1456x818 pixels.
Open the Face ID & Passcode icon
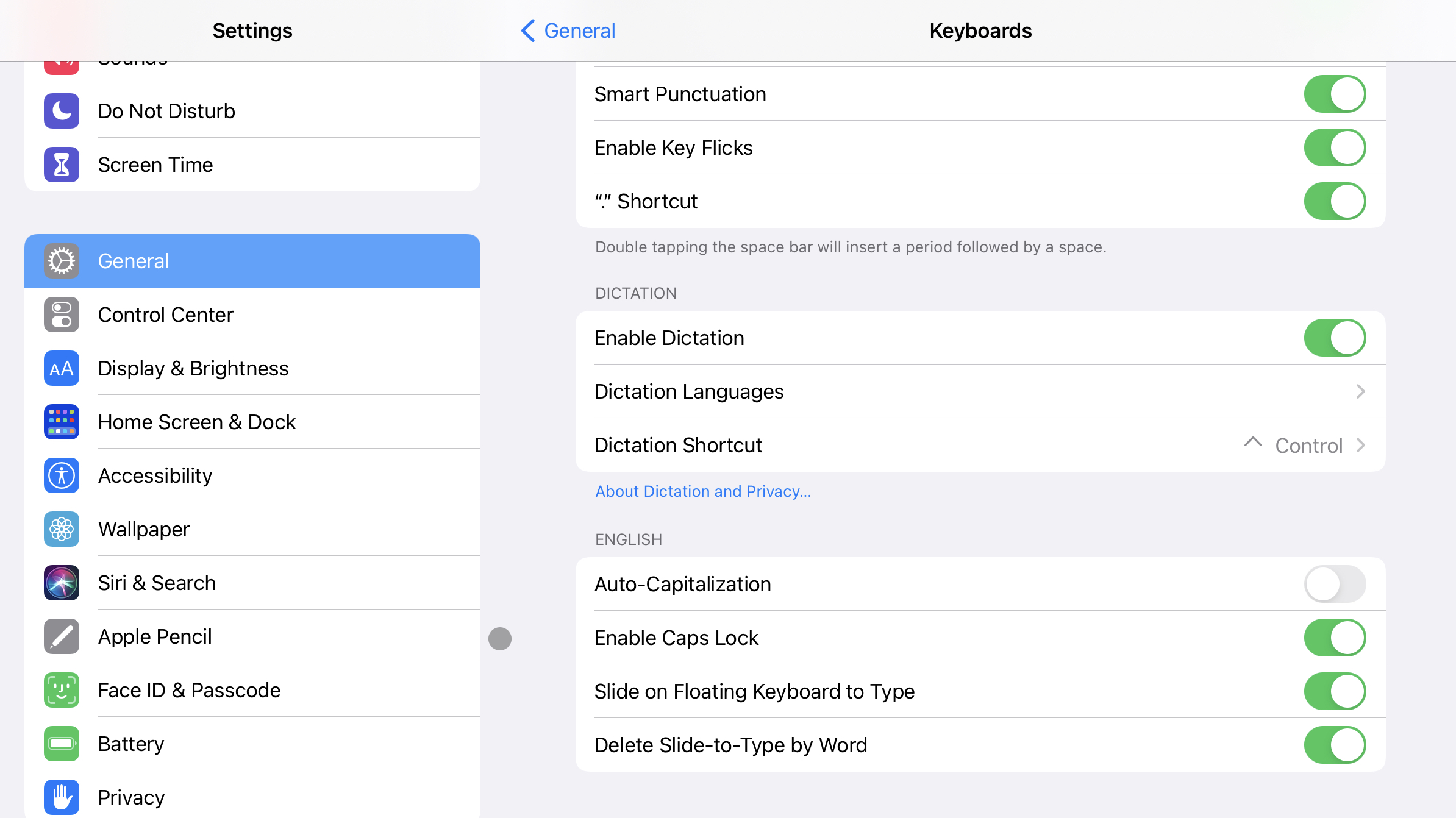tap(62, 690)
